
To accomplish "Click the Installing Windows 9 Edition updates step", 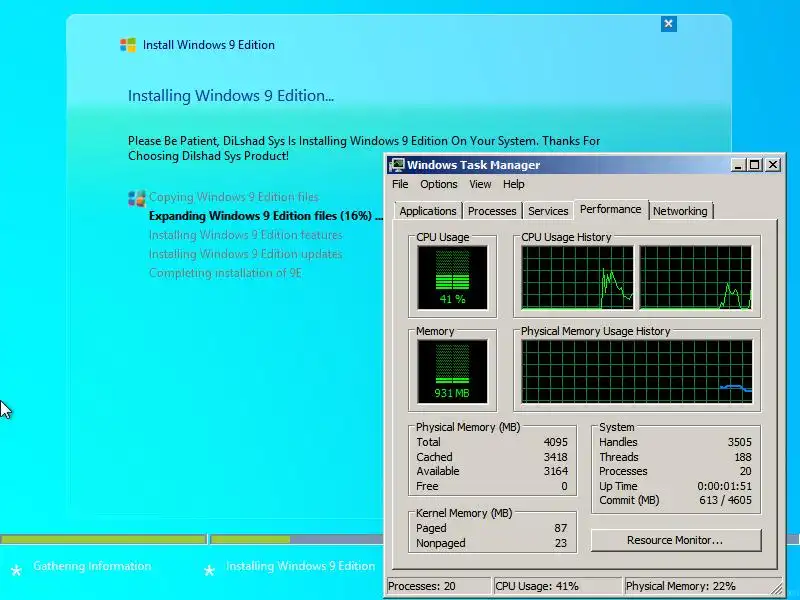I will tap(245, 254).
